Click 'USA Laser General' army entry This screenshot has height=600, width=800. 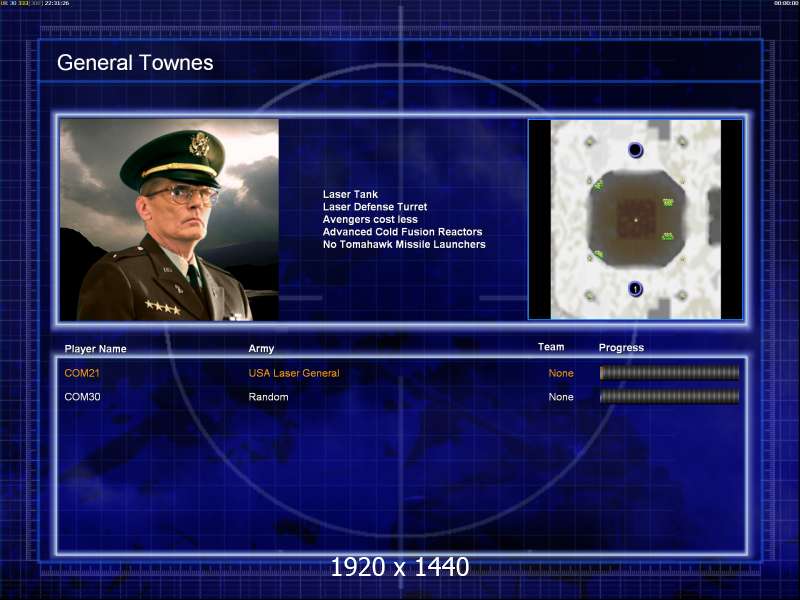(294, 373)
